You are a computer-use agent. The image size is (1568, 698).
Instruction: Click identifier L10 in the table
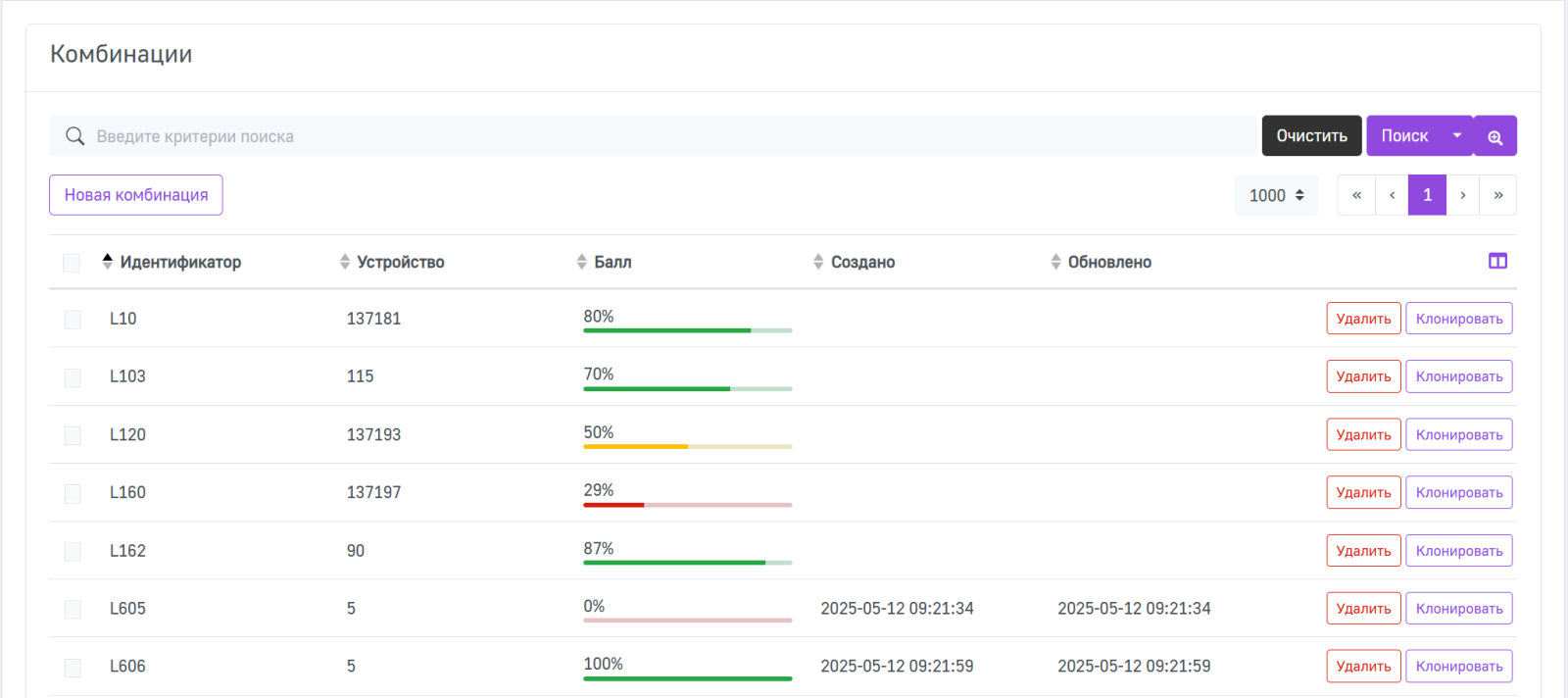(x=123, y=319)
